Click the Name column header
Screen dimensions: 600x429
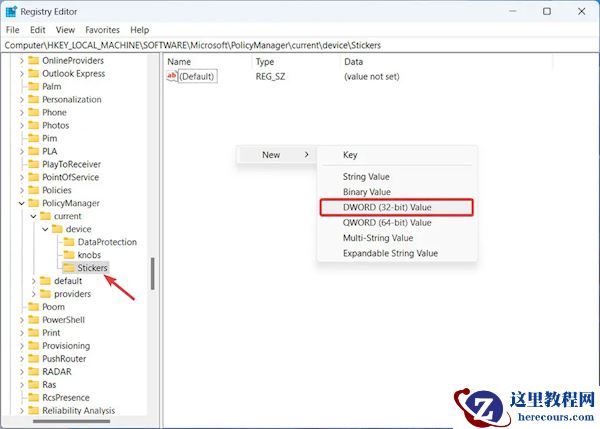(x=209, y=62)
